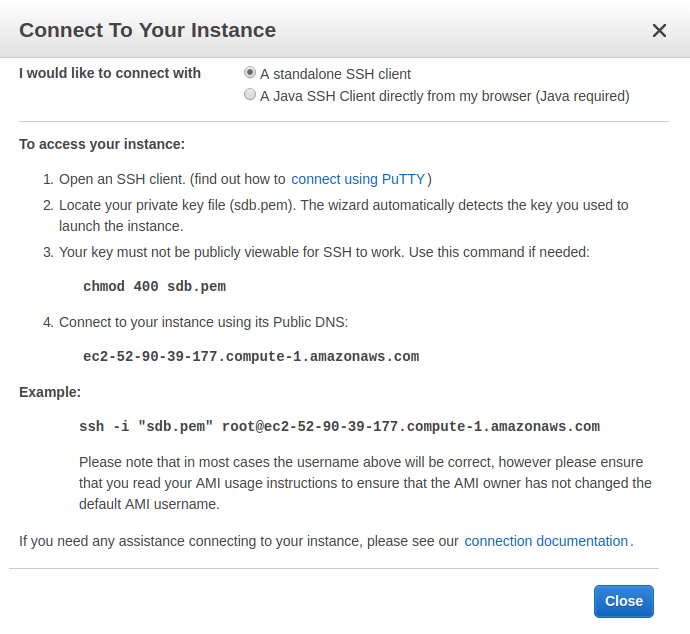
Task: Click the ssh -i example command line
Action: 339,426
